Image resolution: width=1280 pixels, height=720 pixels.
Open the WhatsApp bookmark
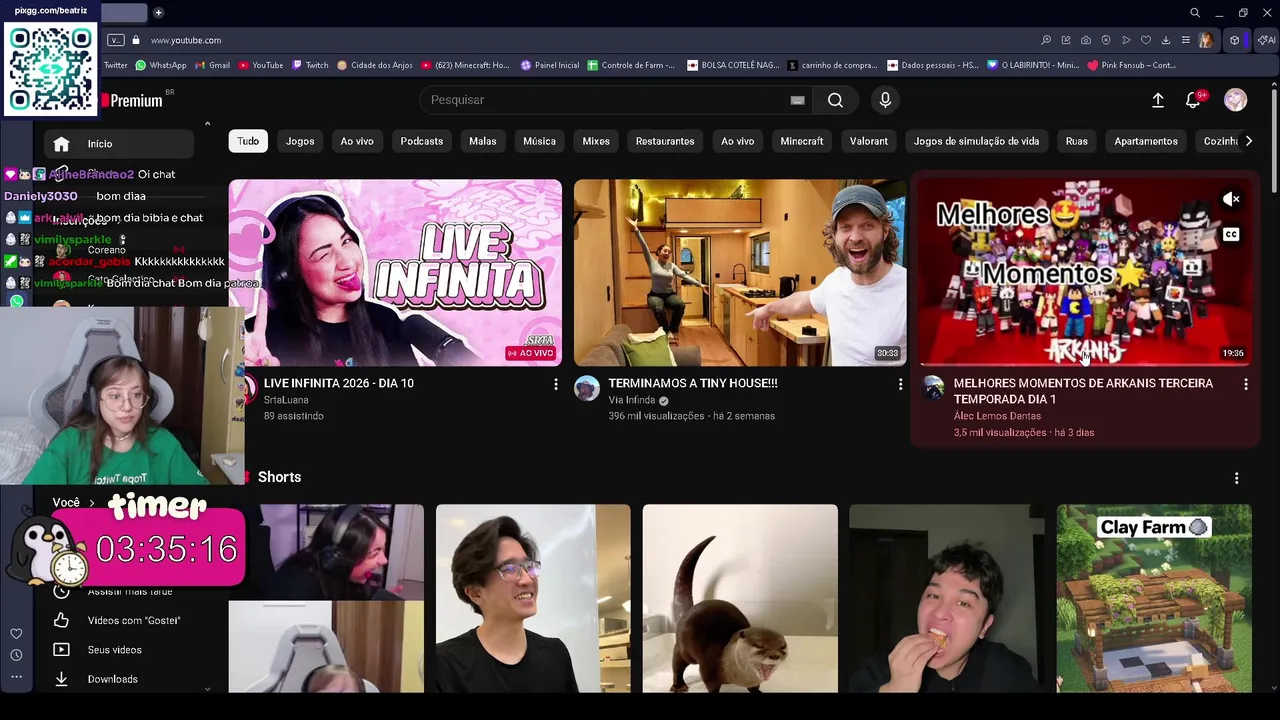(x=161, y=65)
